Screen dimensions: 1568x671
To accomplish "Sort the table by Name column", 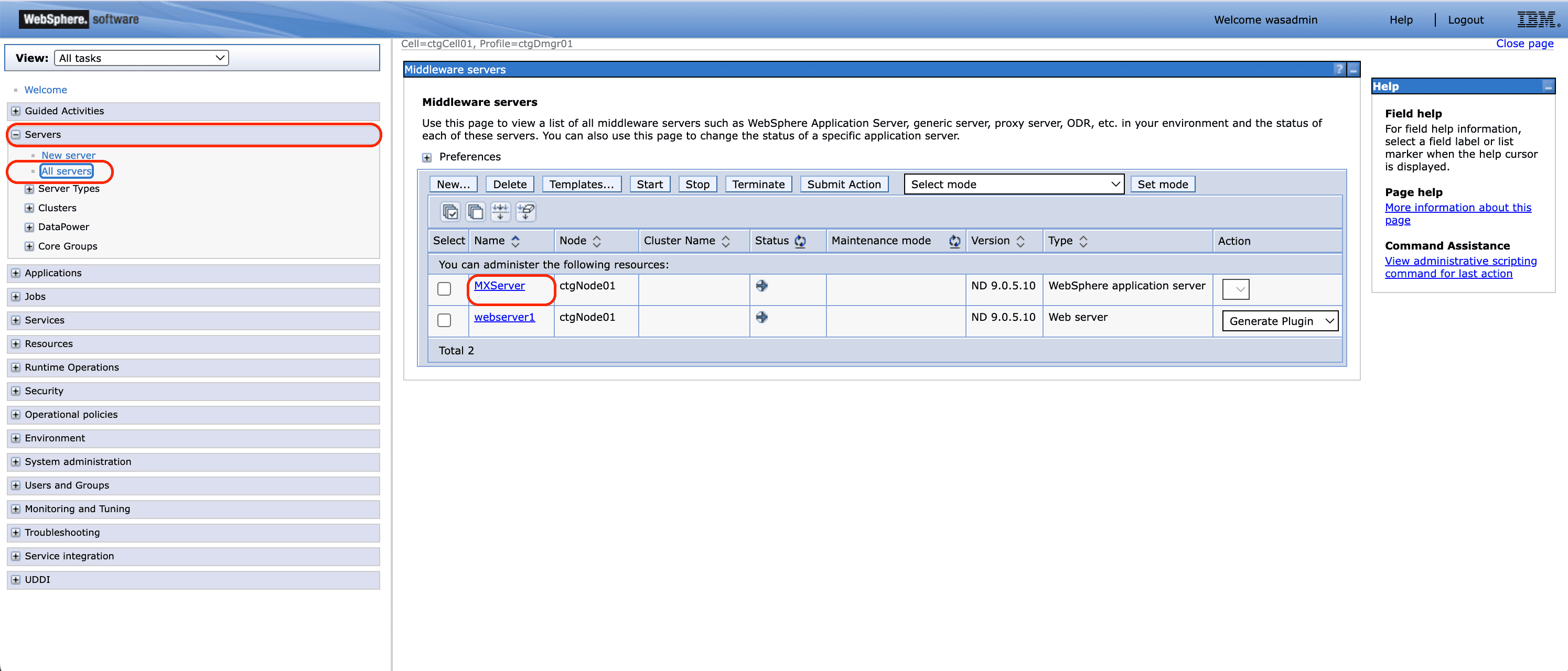I will click(x=515, y=241).
